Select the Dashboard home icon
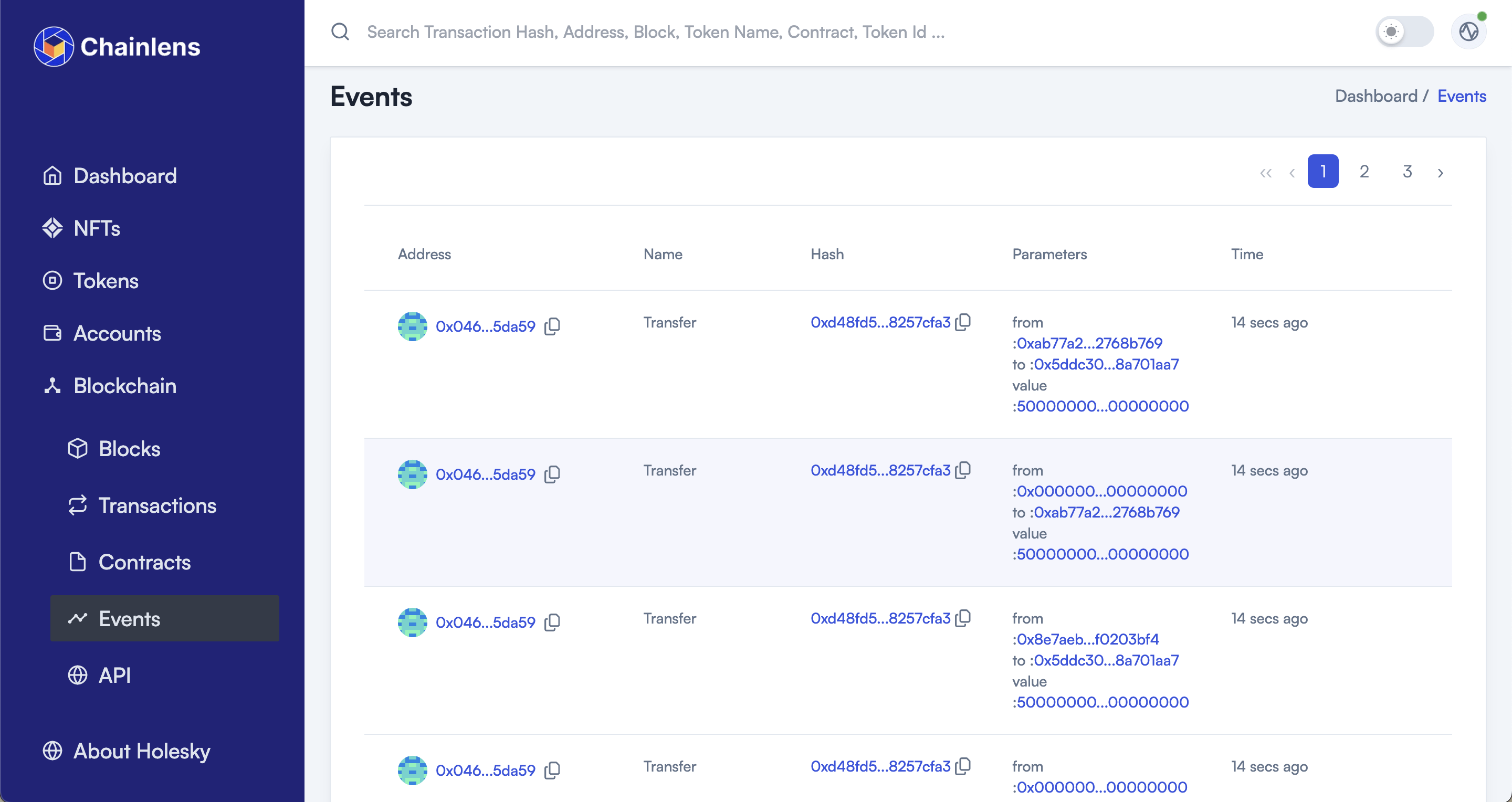The height and width of the screenshot is (802, 1512). coord(51,175)
